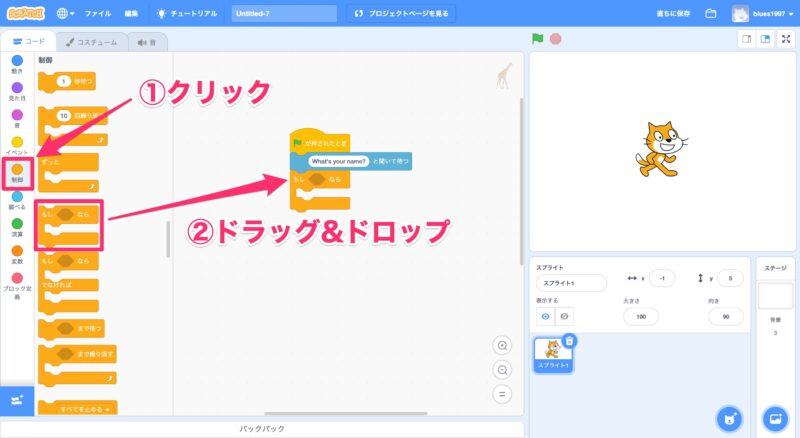The image size is (800, 438).
Task: Click the green flag to run
Action: [x=537, y=39]
